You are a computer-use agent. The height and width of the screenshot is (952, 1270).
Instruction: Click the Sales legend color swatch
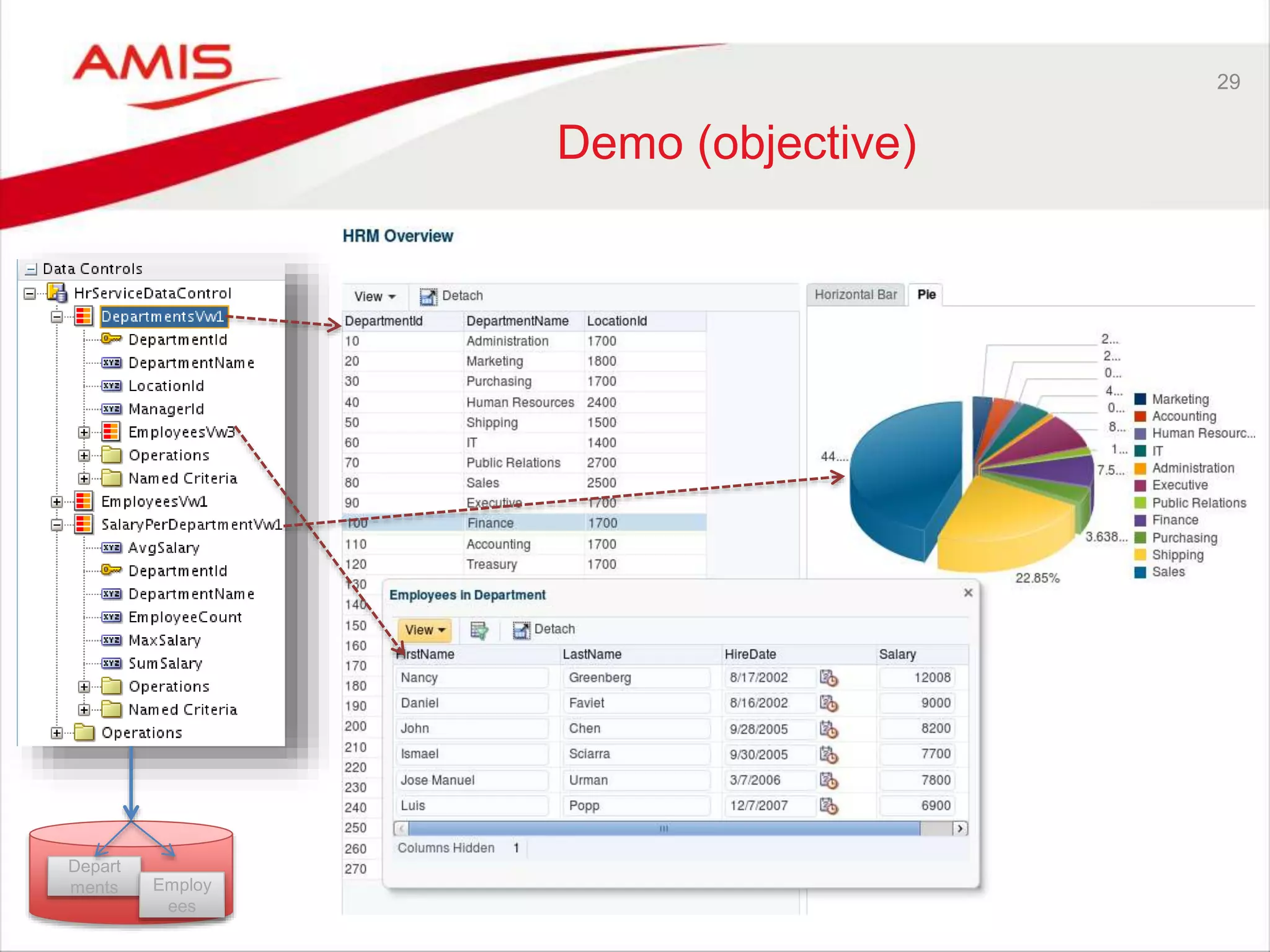point(1140,572)
